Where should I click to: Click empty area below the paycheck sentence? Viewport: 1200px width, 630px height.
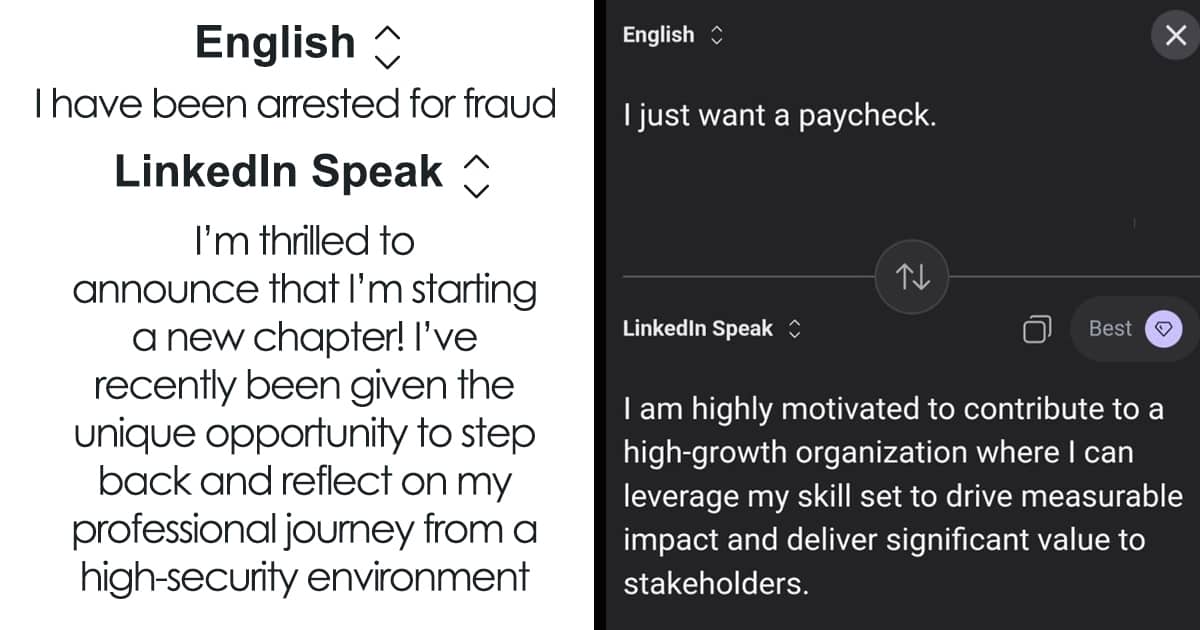tap(880, 190)
